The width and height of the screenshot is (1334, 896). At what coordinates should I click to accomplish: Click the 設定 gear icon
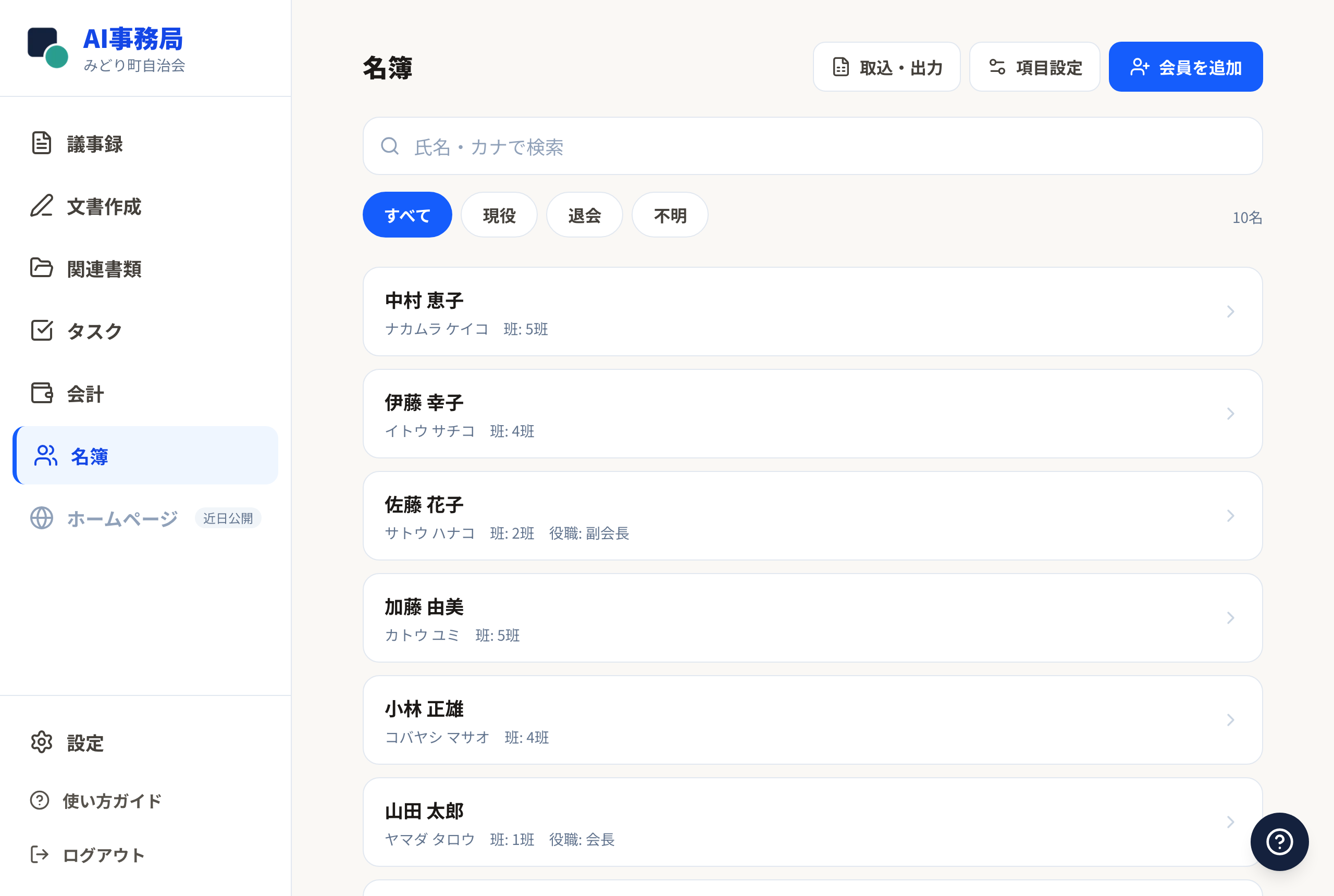[x=41, y=742]
